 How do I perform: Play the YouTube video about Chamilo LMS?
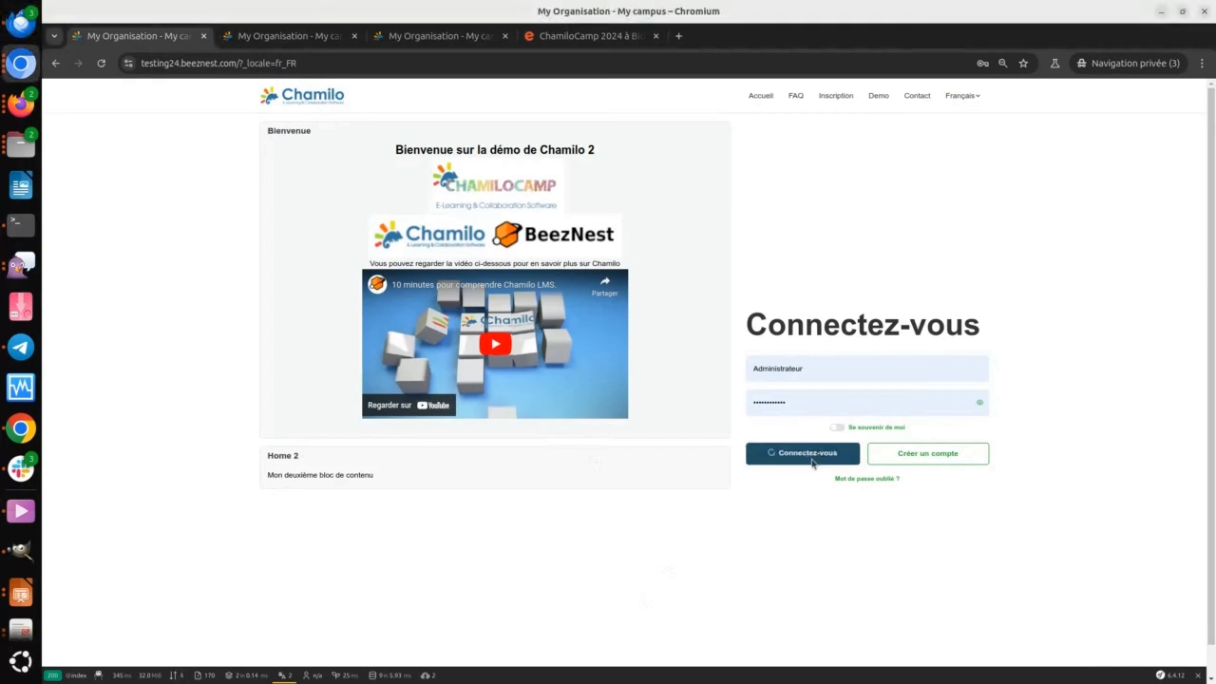pyautogui.click(x=495, y=344)
